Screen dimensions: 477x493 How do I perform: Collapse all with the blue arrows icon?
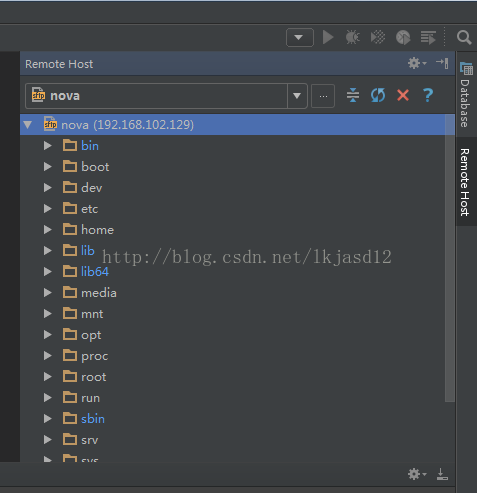pos(353,95)
